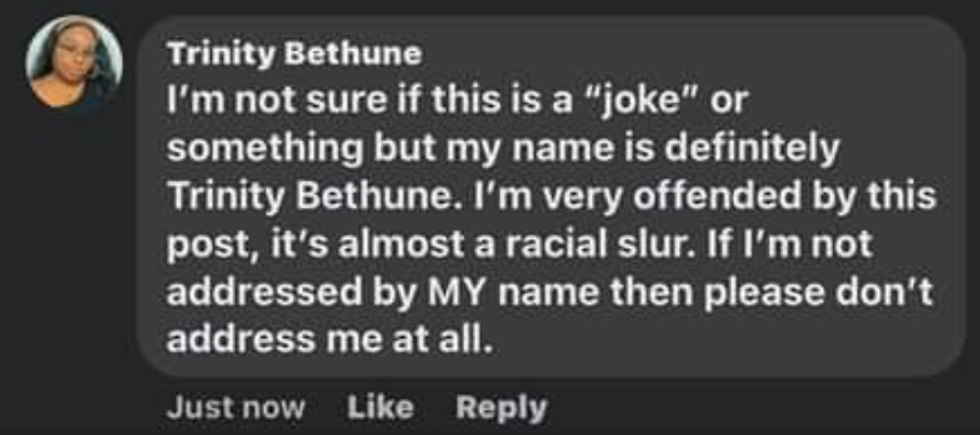Click the last line "address me at all."
Image resolution: width=980 pixels, height=435 pixels.
click(x=329, y=341)
